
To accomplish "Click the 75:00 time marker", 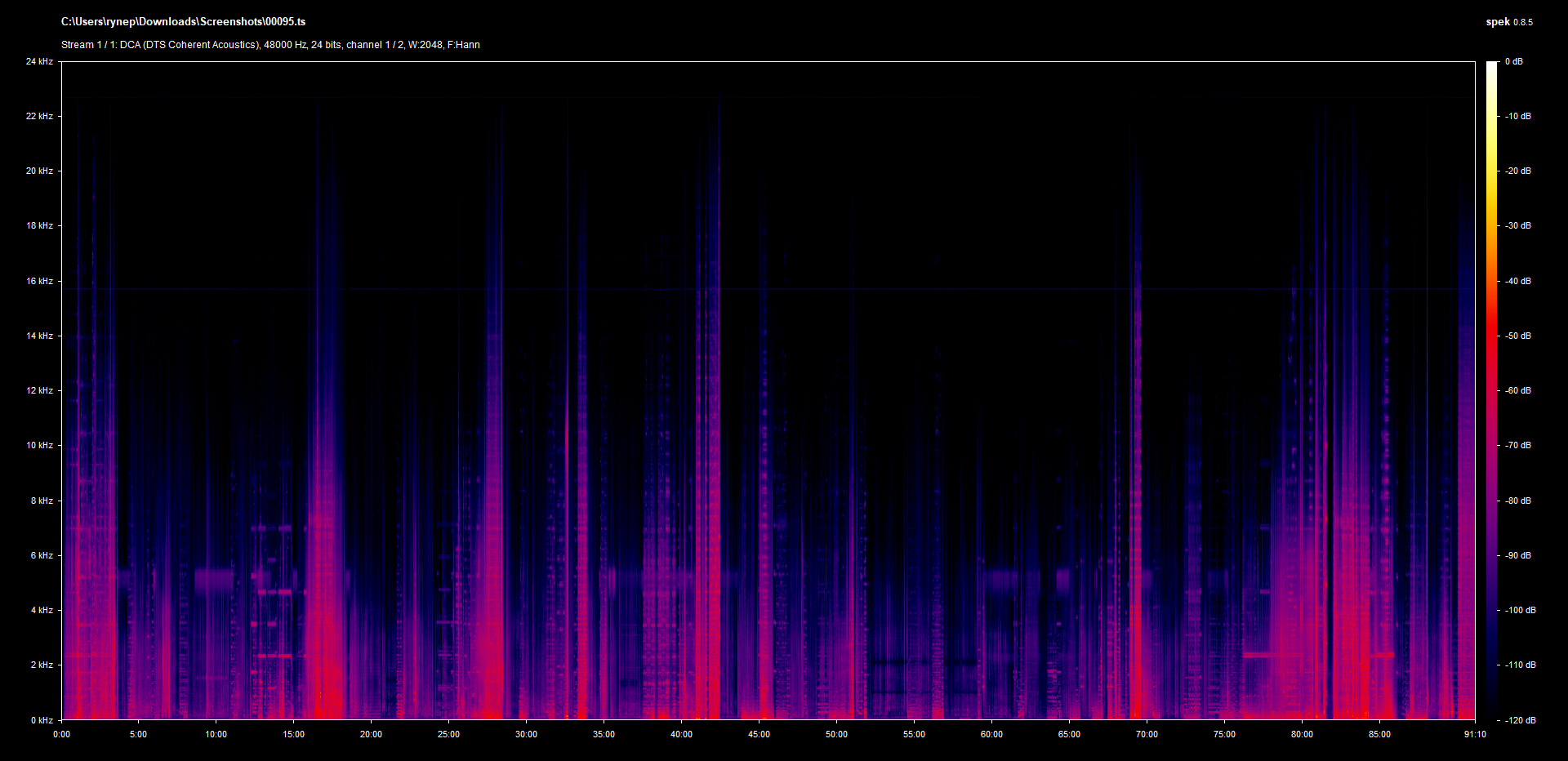I will tap(1224, 734).
